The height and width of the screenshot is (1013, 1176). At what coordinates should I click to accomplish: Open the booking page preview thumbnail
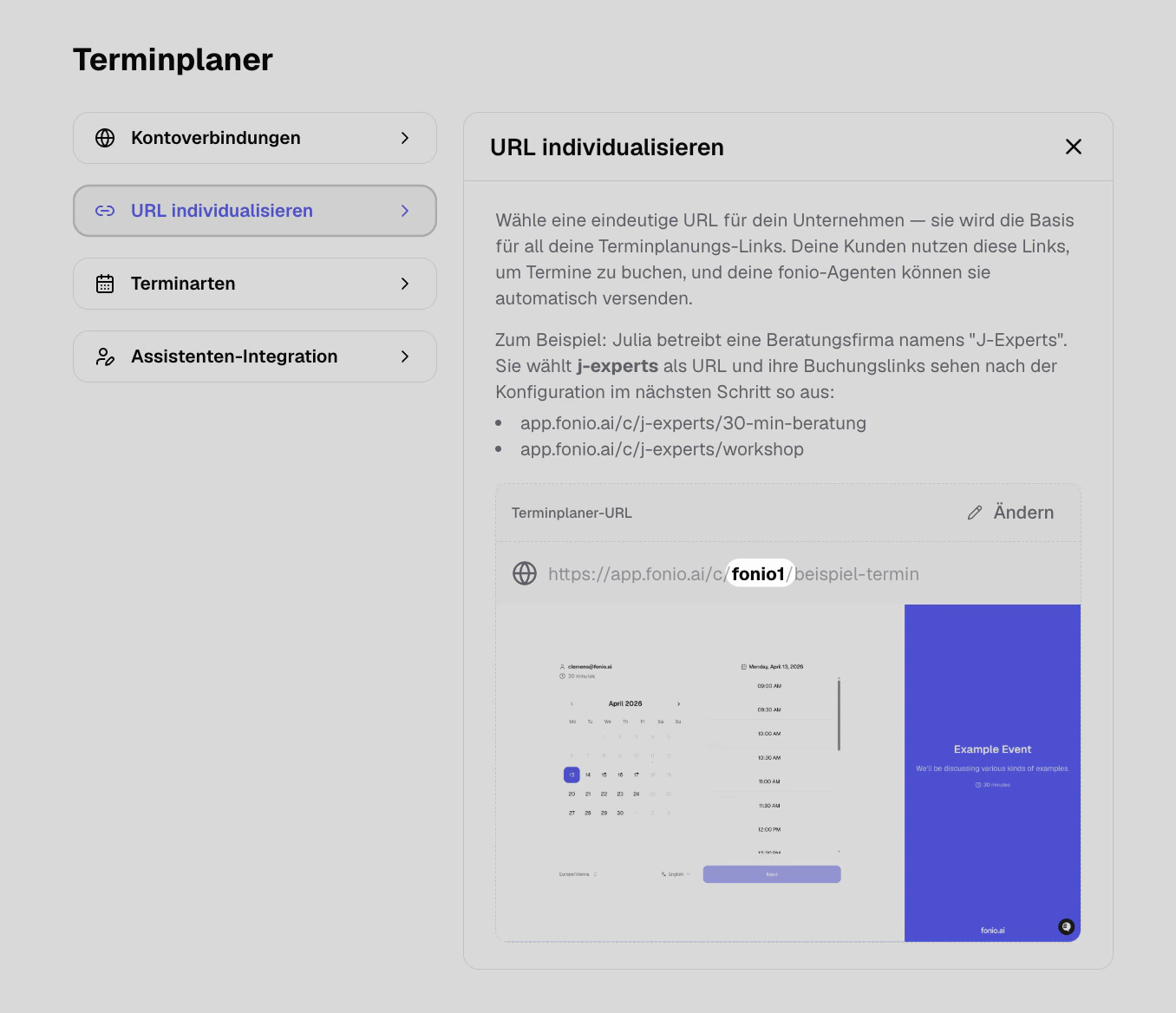(x=788, y=773)
